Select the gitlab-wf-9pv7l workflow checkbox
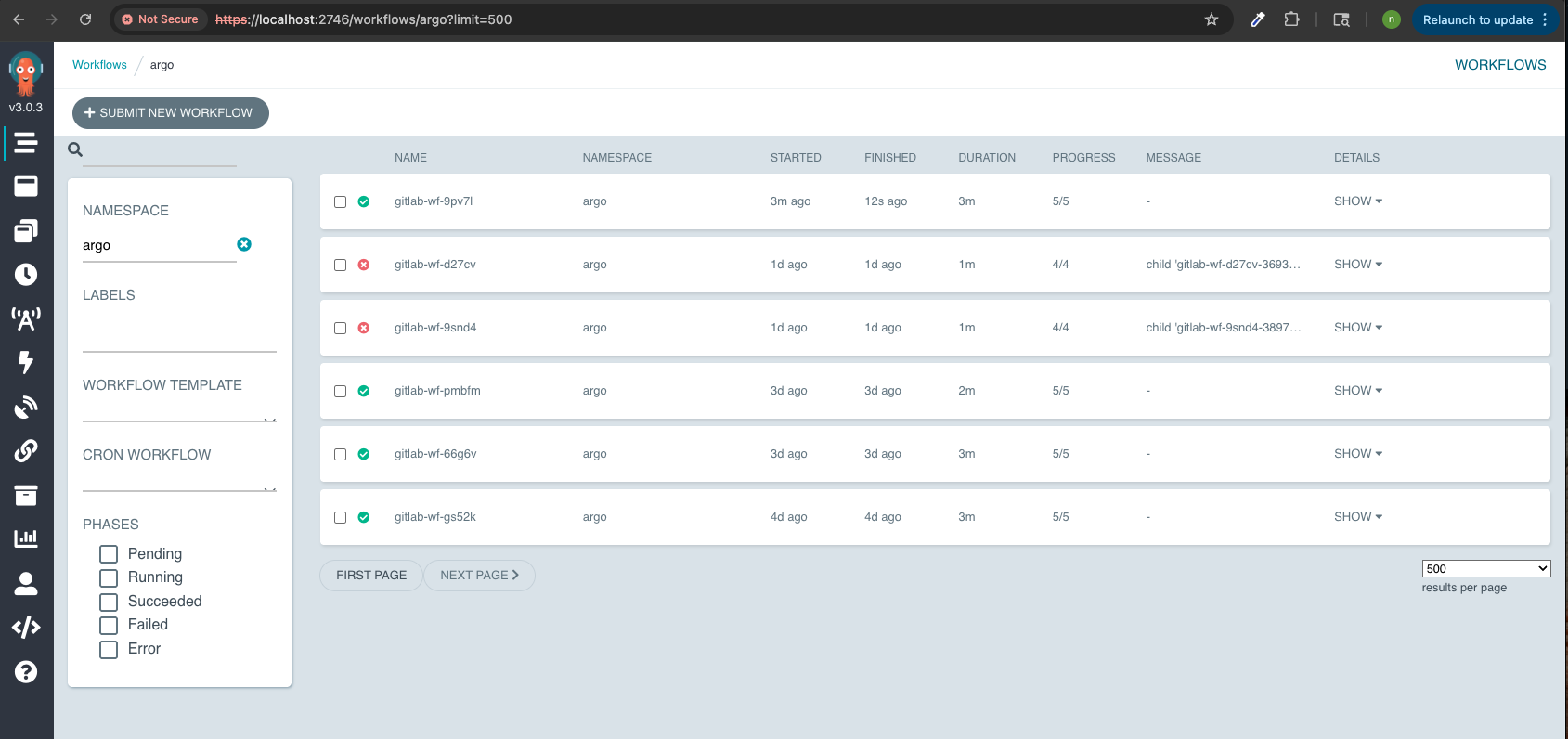The width and height of the screenshot is (1568, 739). click(x=341, y=201)
